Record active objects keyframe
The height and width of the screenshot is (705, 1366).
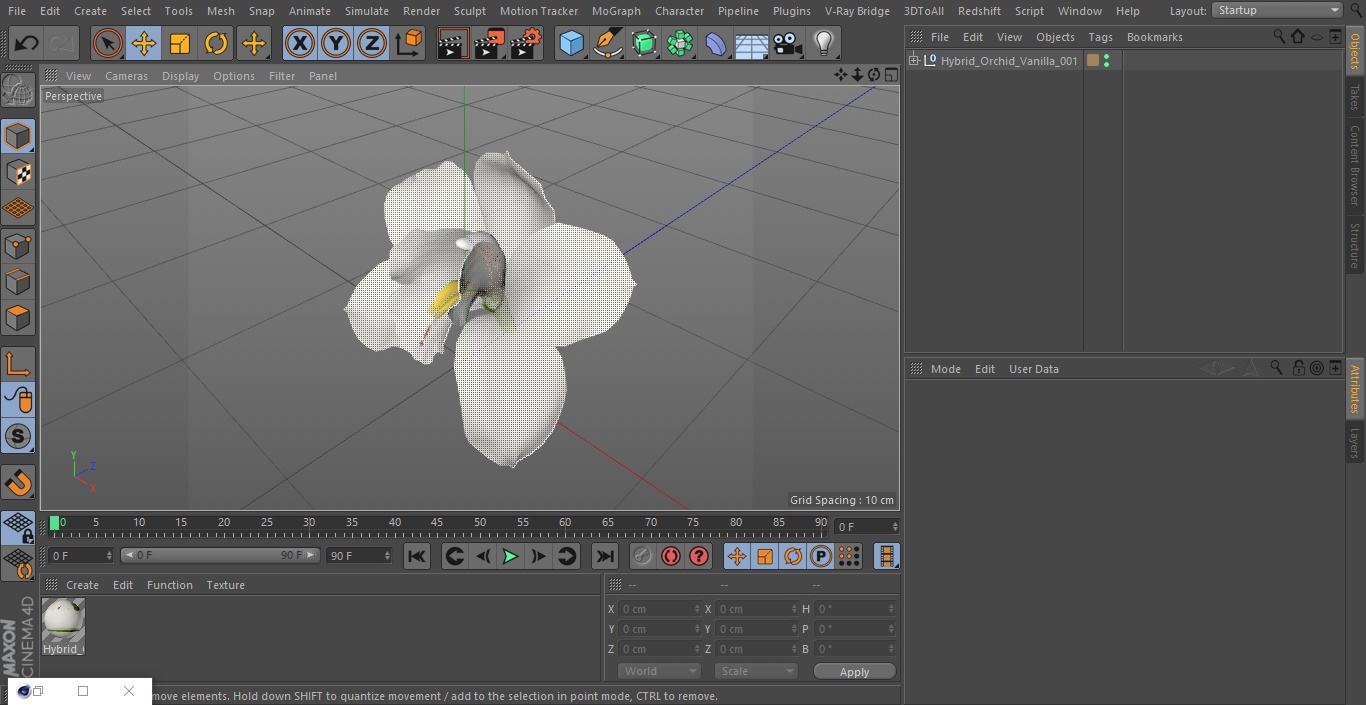(x=643, y=557)
